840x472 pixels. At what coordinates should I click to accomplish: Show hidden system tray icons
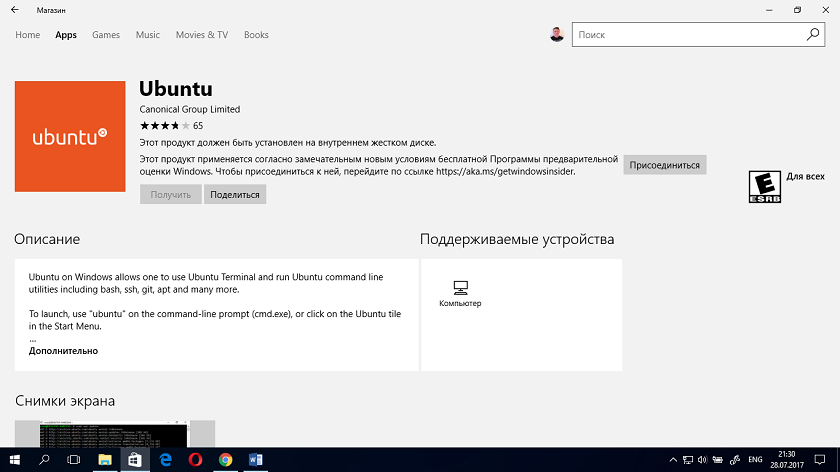[673, 460]
